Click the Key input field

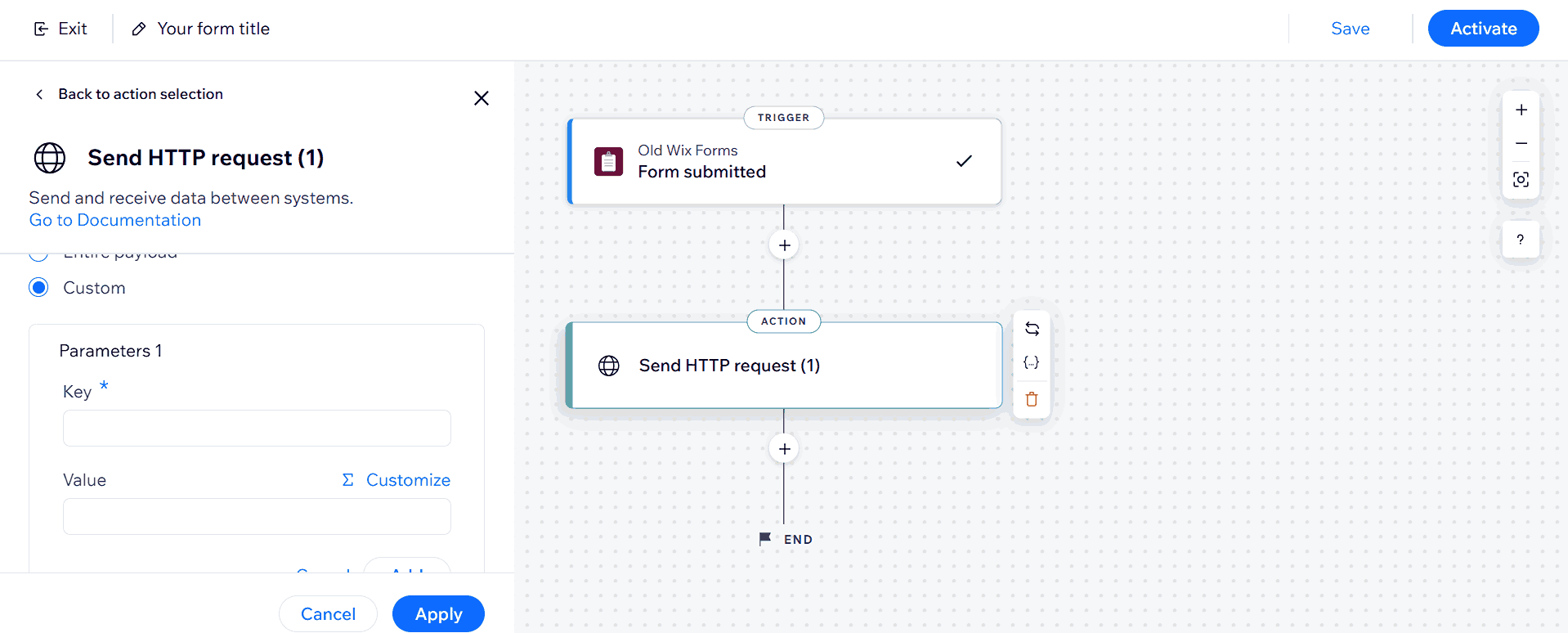tap(257, 429)
